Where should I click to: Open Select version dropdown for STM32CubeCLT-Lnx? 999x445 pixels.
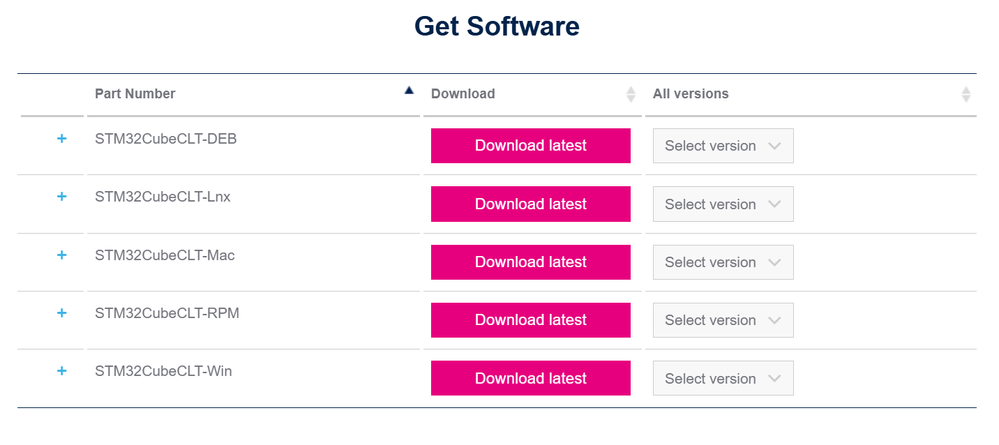pyautogui.click(x=723, y=204)
